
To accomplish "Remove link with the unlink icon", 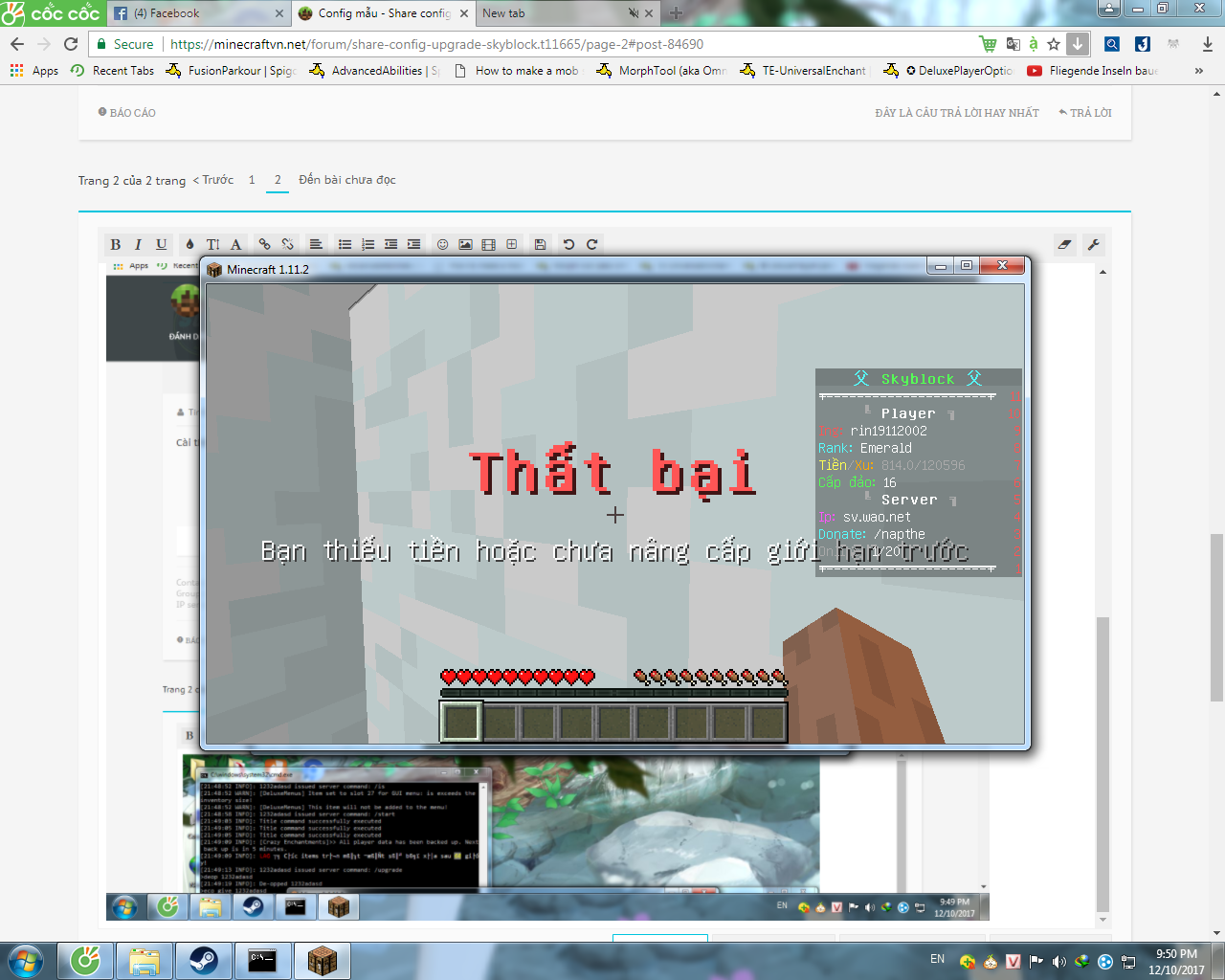I will [287, 244].
